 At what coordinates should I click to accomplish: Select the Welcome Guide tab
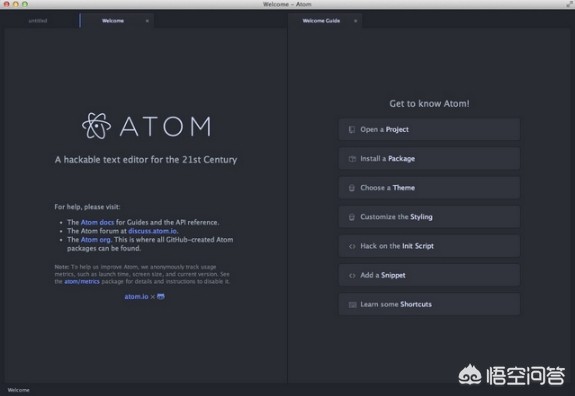tap(321, 21)
